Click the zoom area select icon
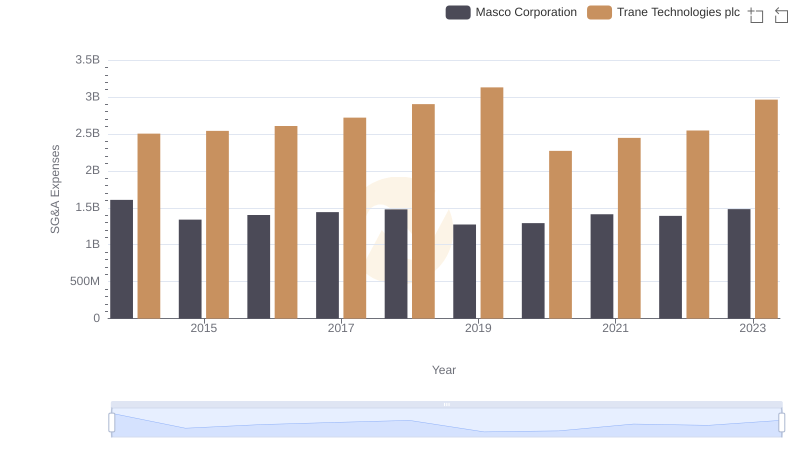The width and height of the screenshot is (800, 461). 756,15
